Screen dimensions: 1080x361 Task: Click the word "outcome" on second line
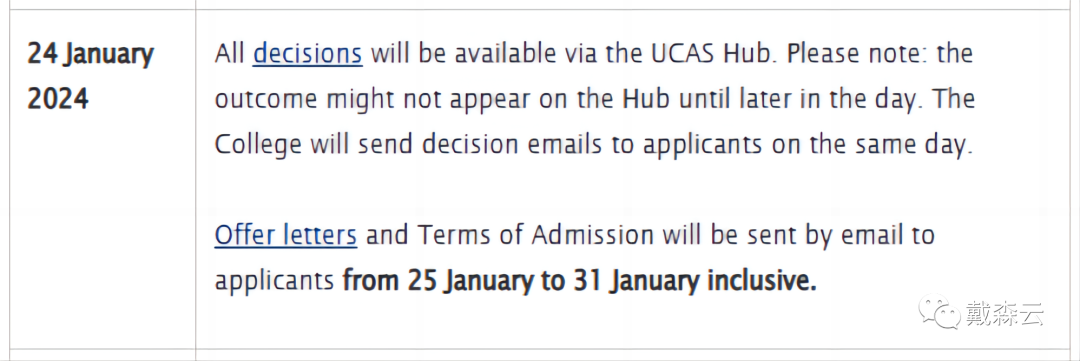tap(265, 100)
